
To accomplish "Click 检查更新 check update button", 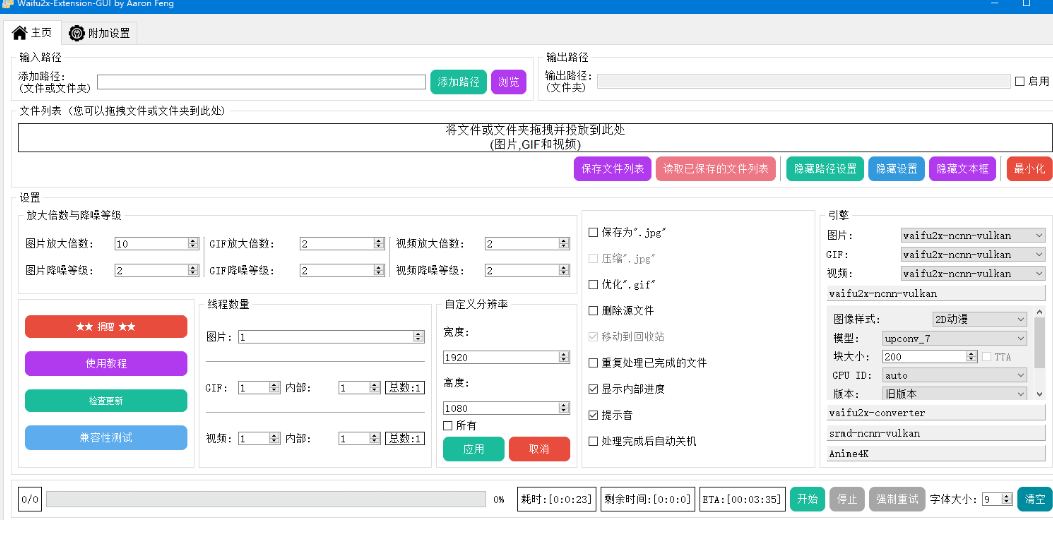I will click(x=106, y=401).
